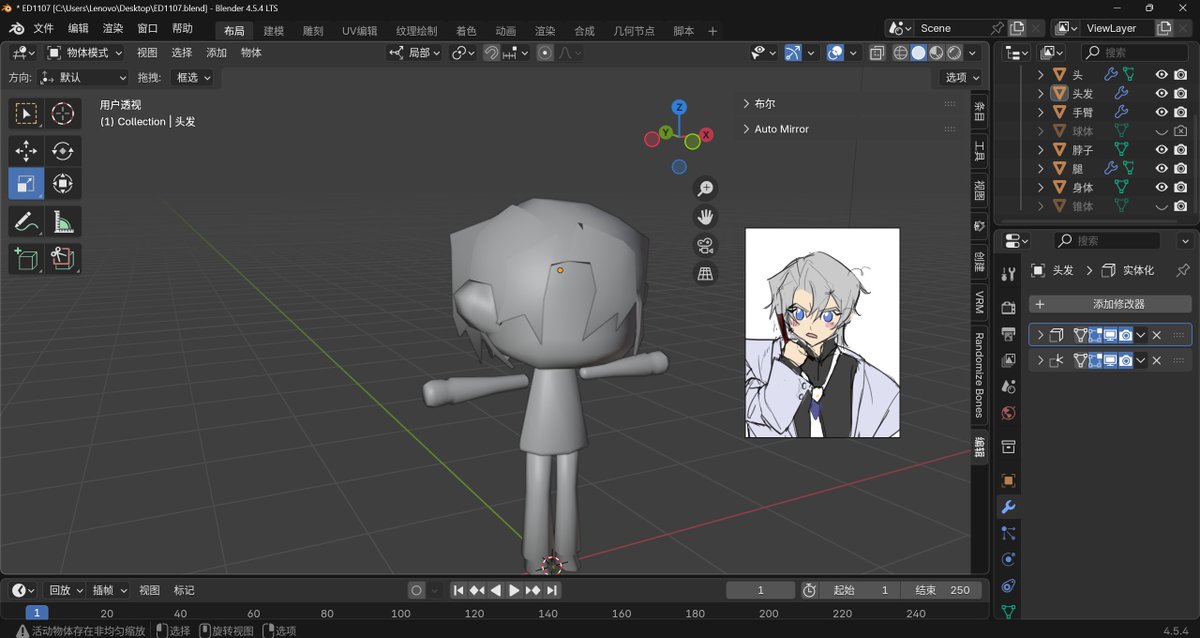Open the Physics properties tab
The width and height of the screenshot is (1200, 638).
[x=1008, y=560]
